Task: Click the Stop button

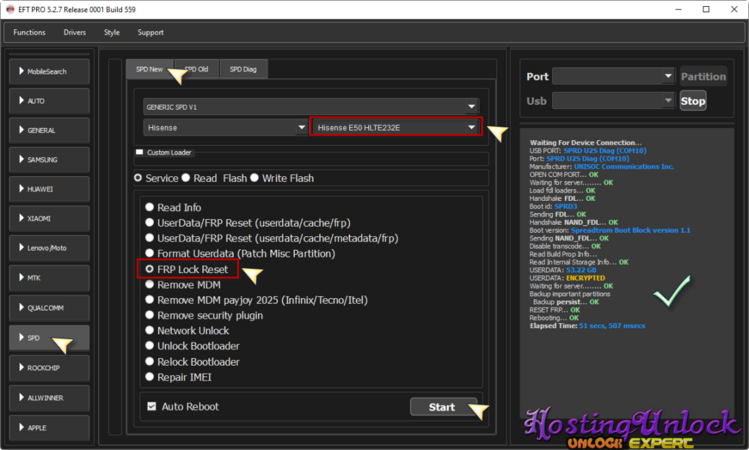Action: pyautogui.click(x=692, y=101)
